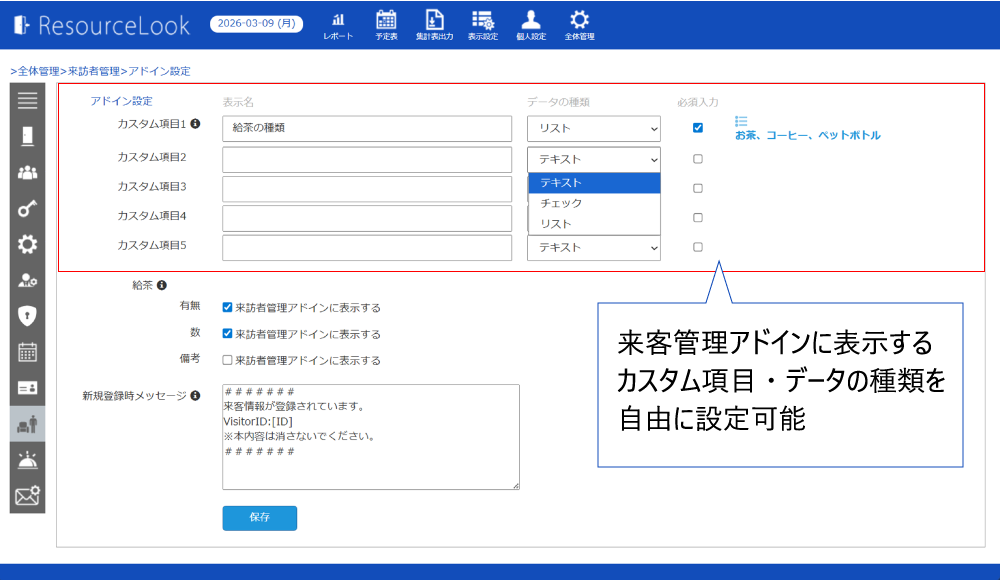Click the 保存 save button
Image resolution: width=1000 pixels, height=581 pixels.
259,518
